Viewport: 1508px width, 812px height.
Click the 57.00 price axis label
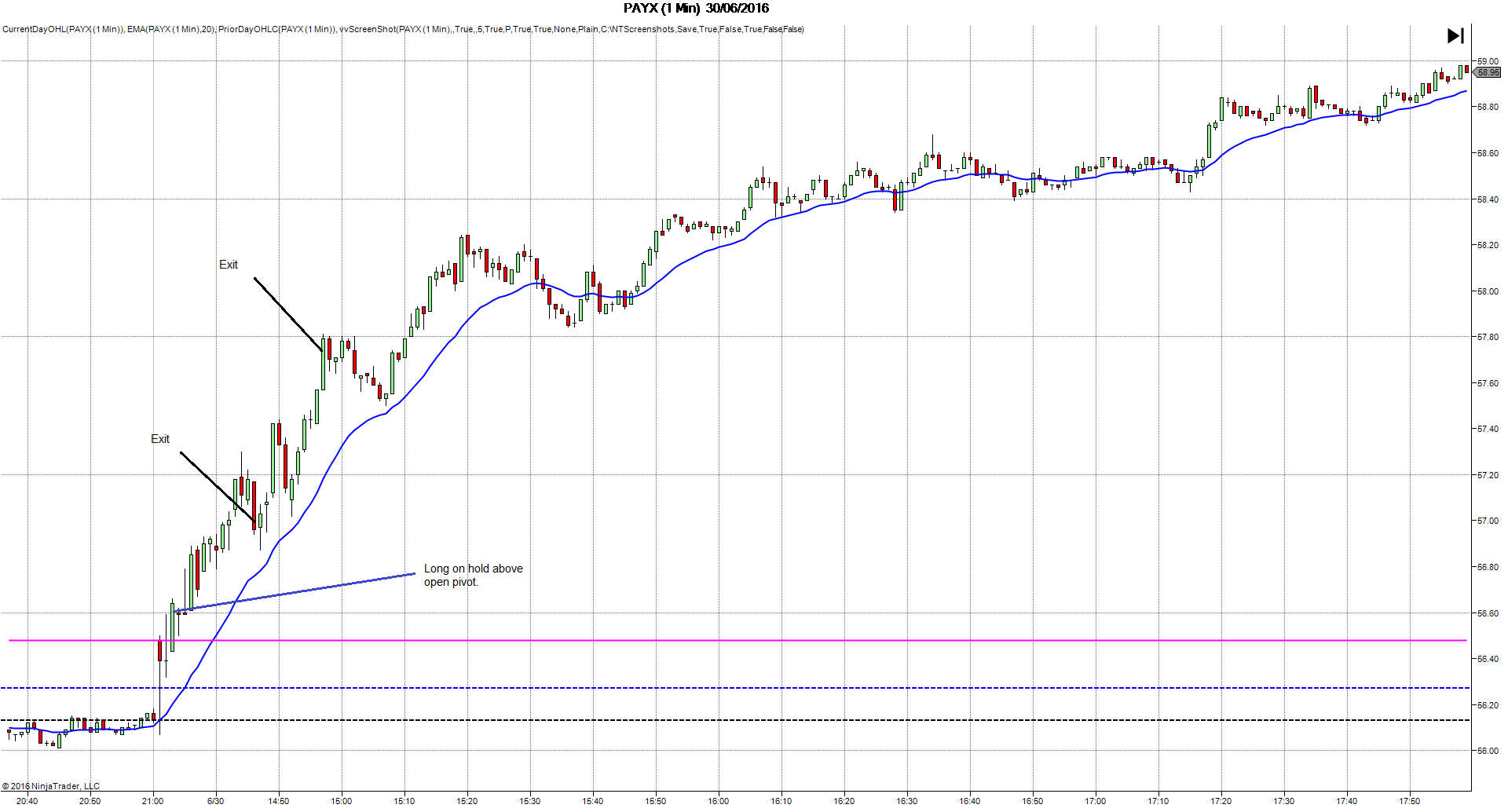click(x=1488, y=521)
